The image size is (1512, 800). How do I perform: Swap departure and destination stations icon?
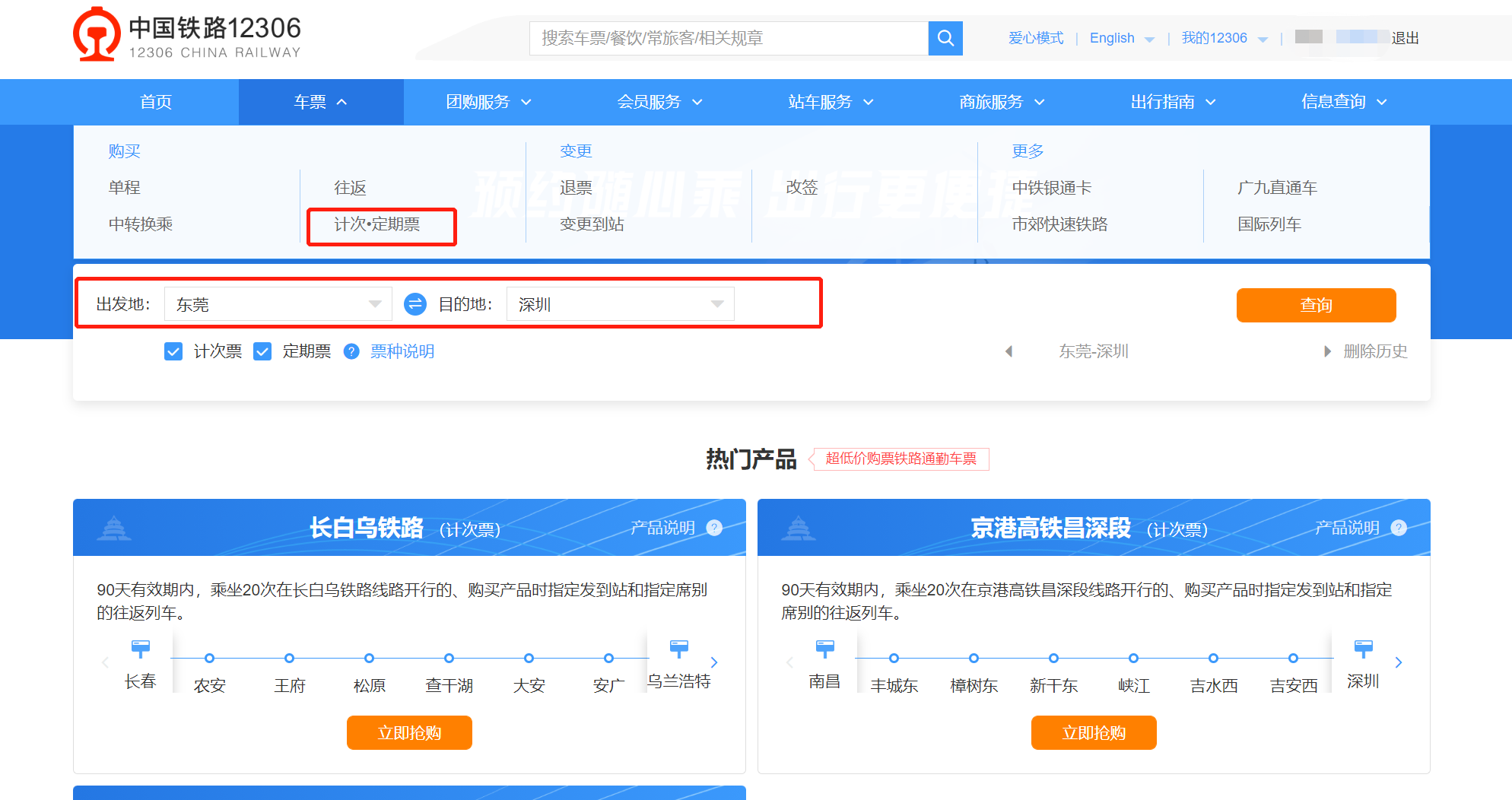(415, 304)
